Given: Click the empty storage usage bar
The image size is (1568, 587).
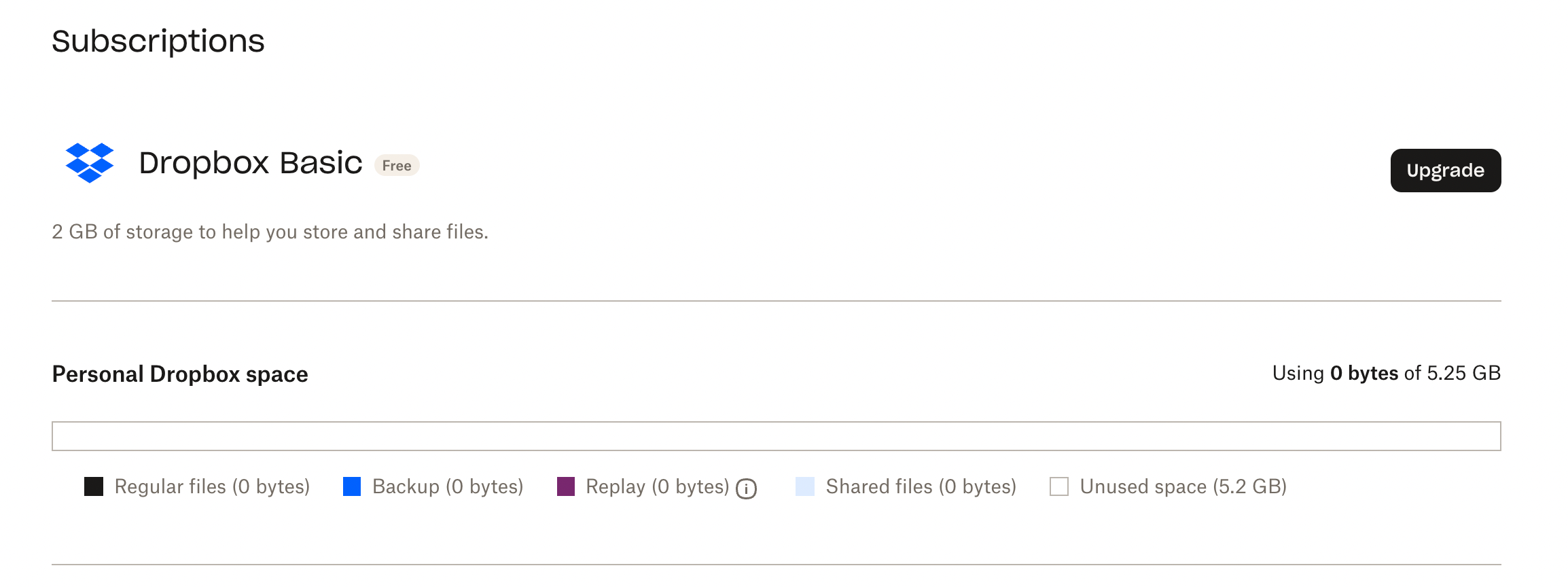Looking at the screenshot, I should point(776,436).
